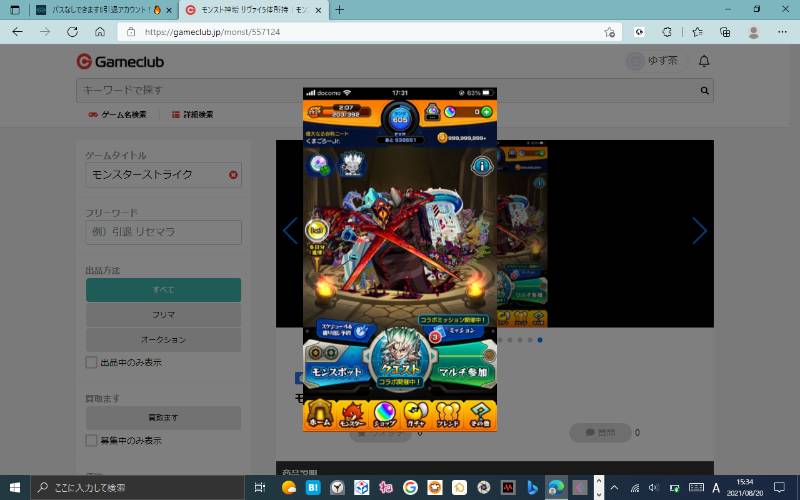Focus the gameclub.jp address bar
The height and width of the screenshot is (500, 800).
[367, 32]
